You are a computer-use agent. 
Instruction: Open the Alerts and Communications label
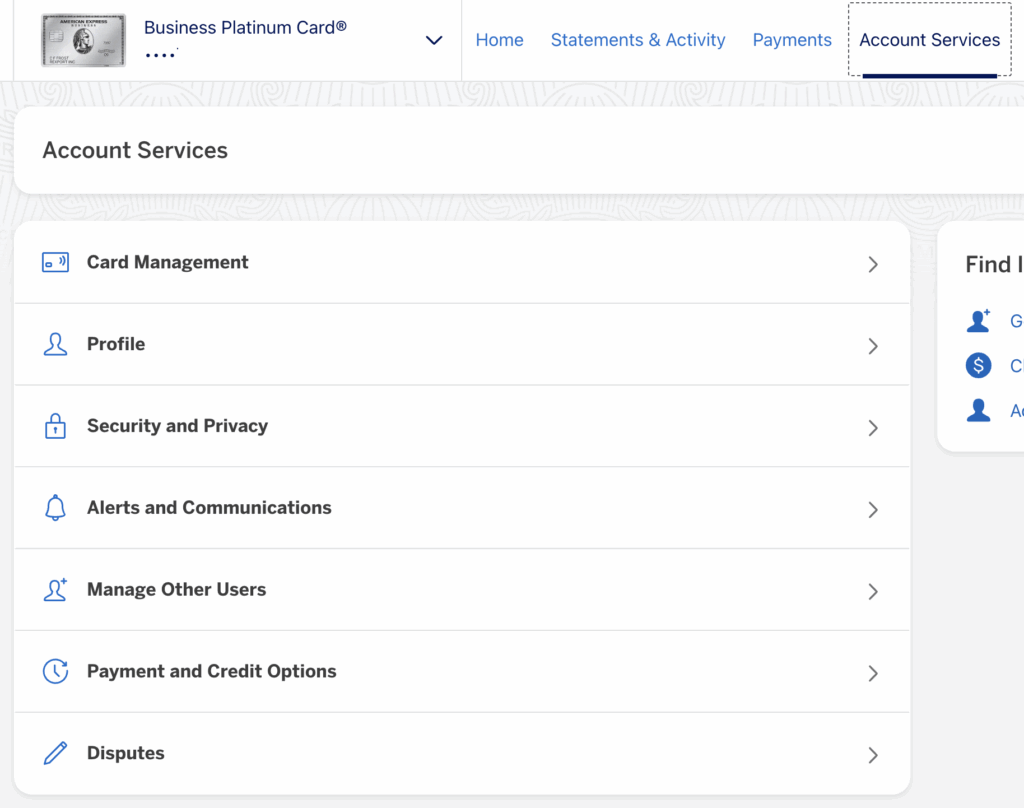tap(209, 508)
